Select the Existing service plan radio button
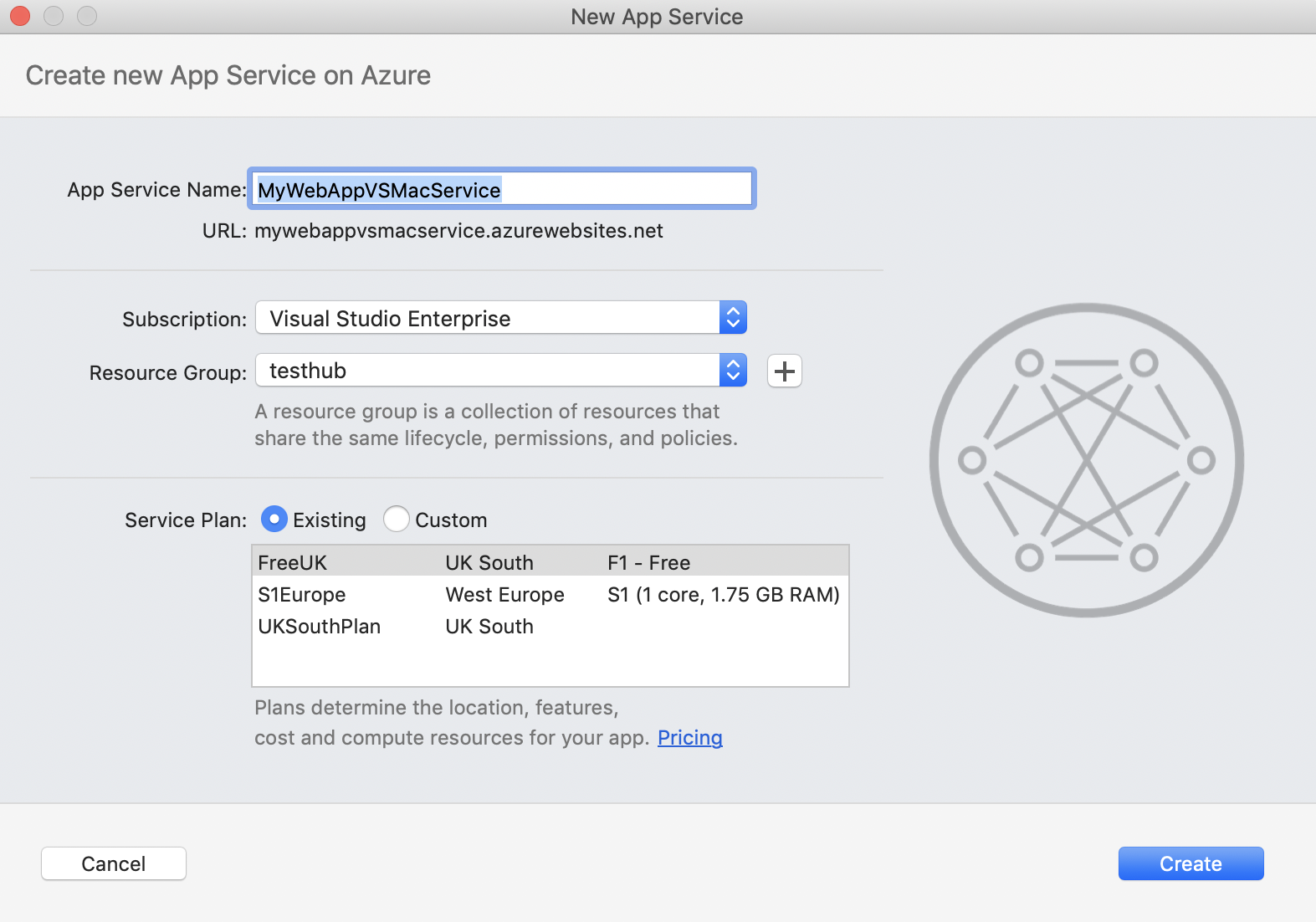This screenshot has width=1316, height=922. pyautogui.click(x=274, y=519)
